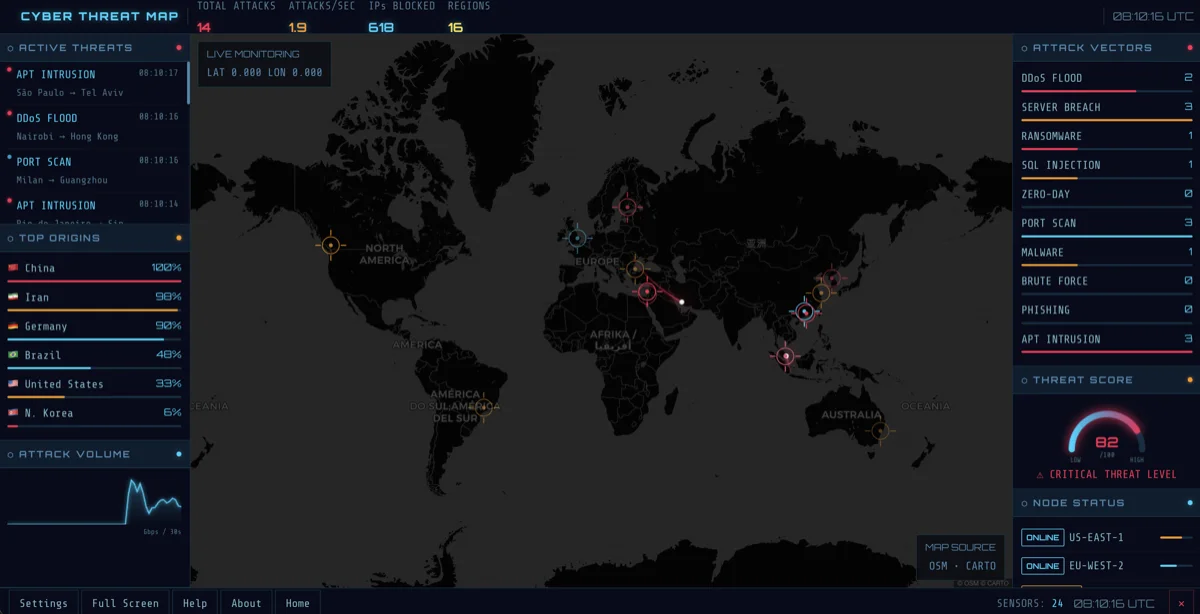Click the Attacks/Sec value 1.9
Viewport: 1200px width, 614px height.
[297, 27]
